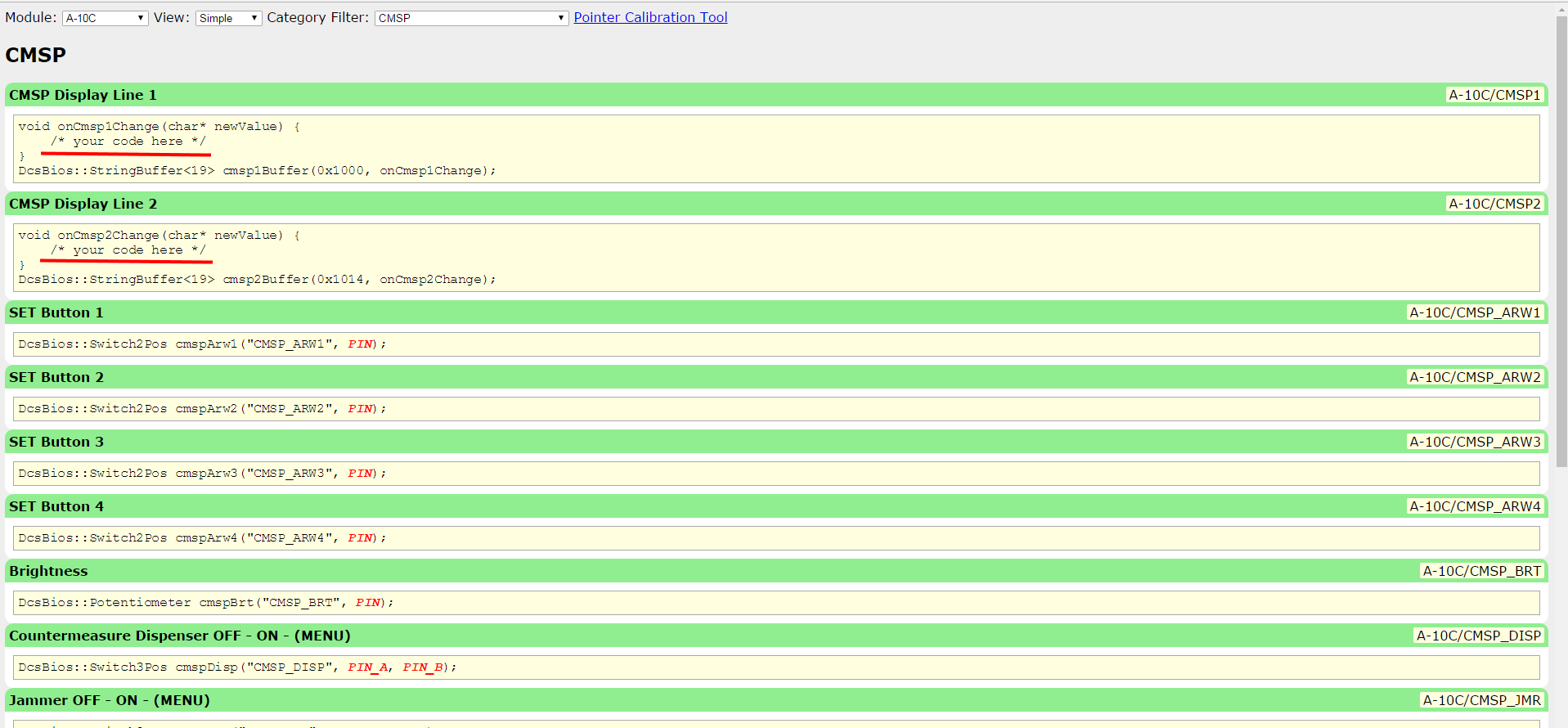This screenshot has width=1568, height=728.
Task: Open the Module dropdown showing A-10C
Action: 105,18
